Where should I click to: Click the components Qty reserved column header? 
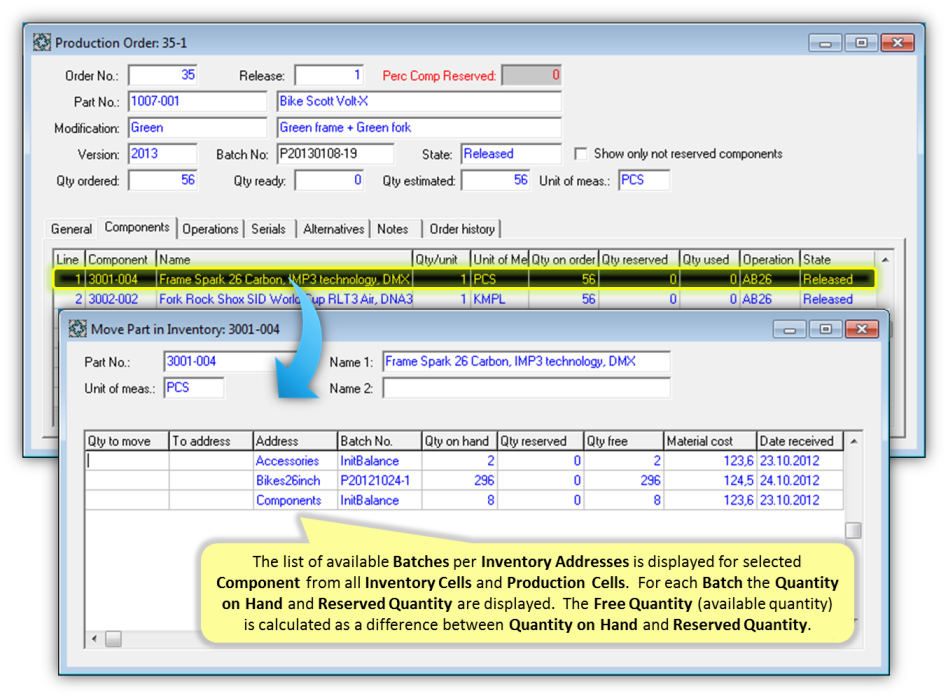(x=639, y=259)
